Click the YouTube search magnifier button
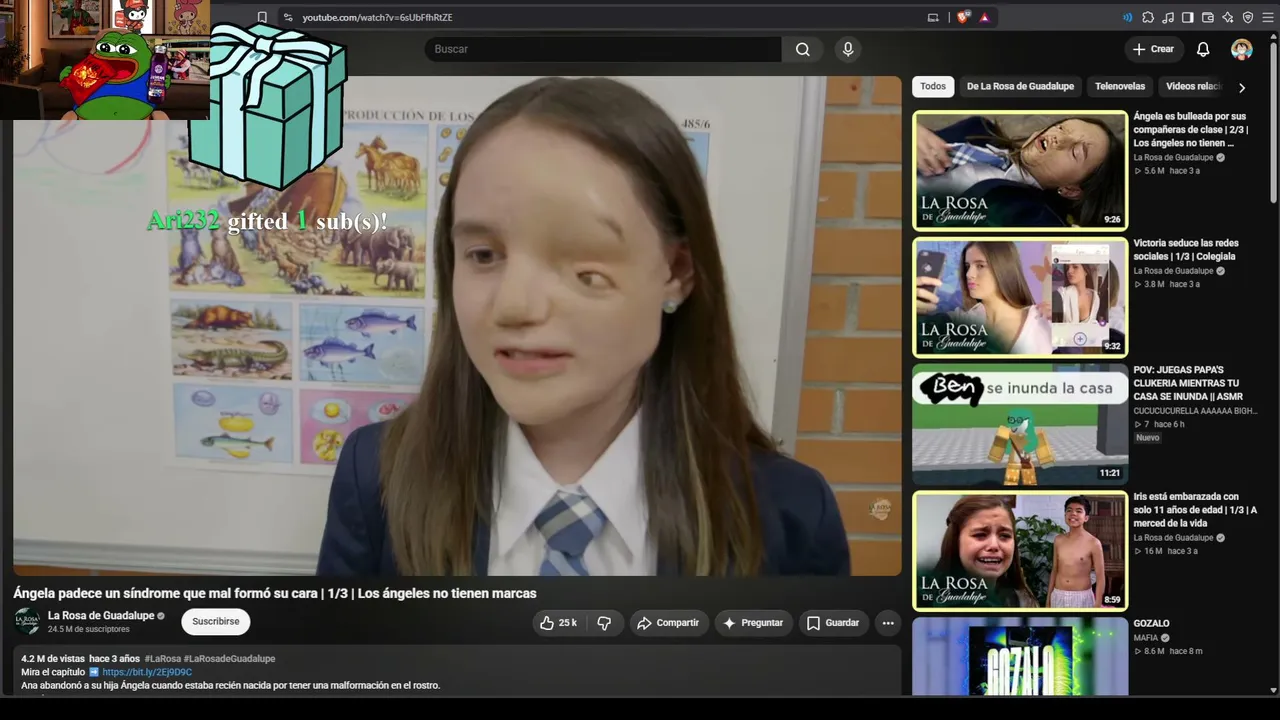Image resolution: width=1280 pixels, height=720 pixels. 802,49
